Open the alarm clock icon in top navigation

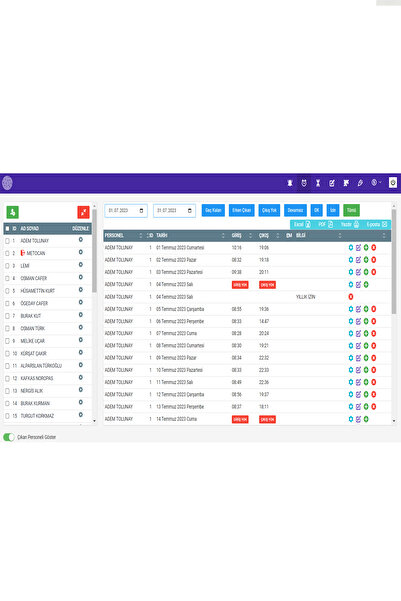(304, 183)
